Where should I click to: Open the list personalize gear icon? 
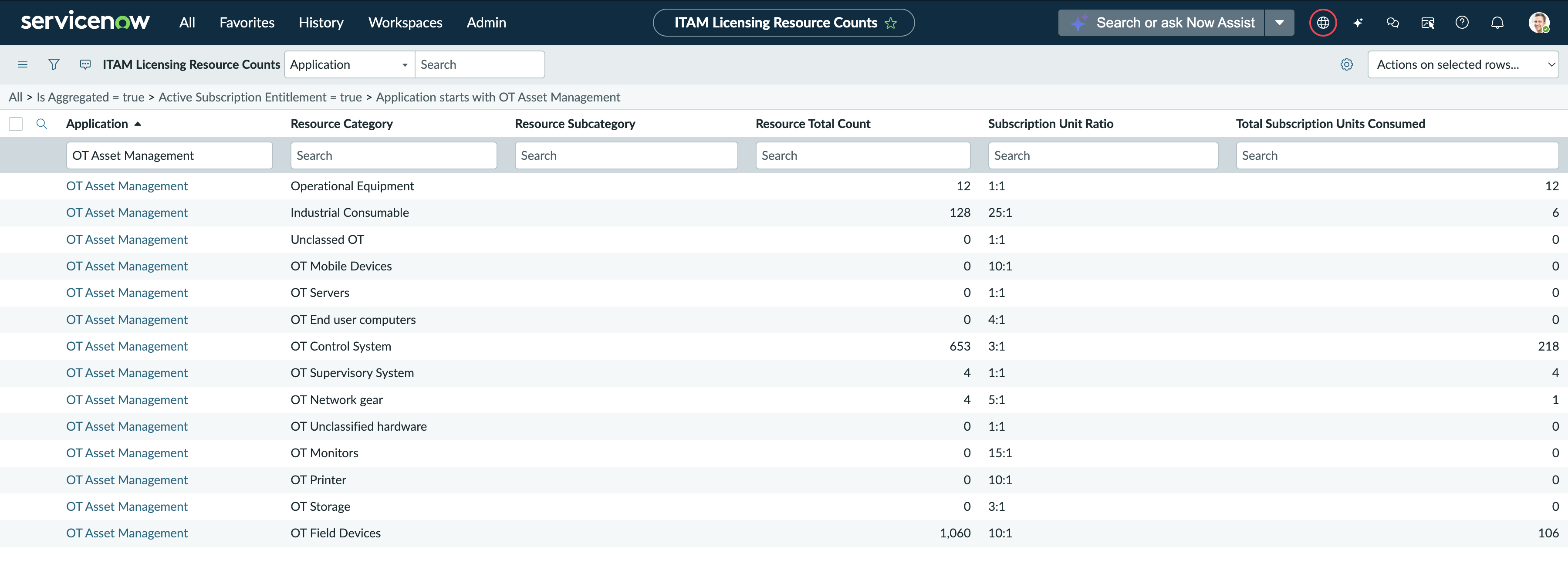pyautogui.click(x=1346, y=64)
